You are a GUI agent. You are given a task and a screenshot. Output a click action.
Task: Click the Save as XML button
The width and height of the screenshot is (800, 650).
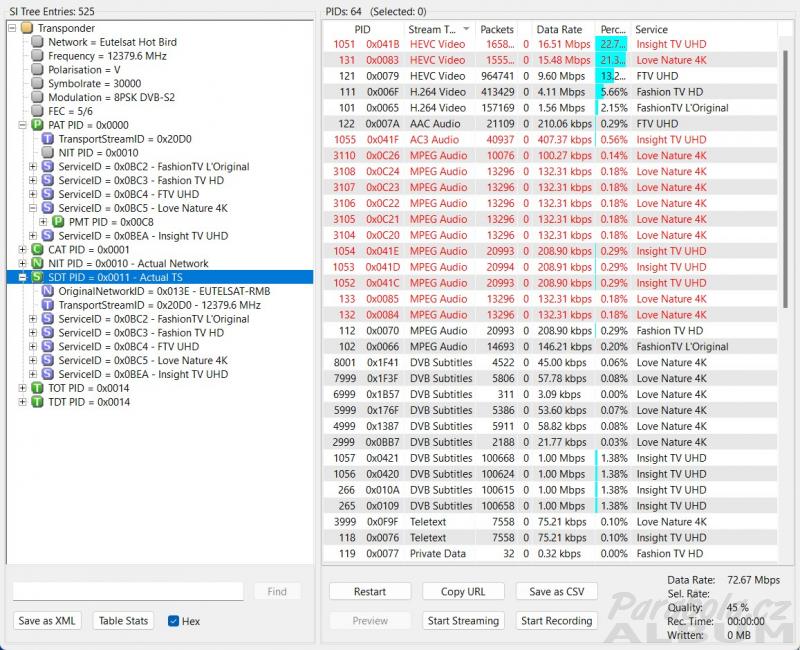click(x=47, y=620)
